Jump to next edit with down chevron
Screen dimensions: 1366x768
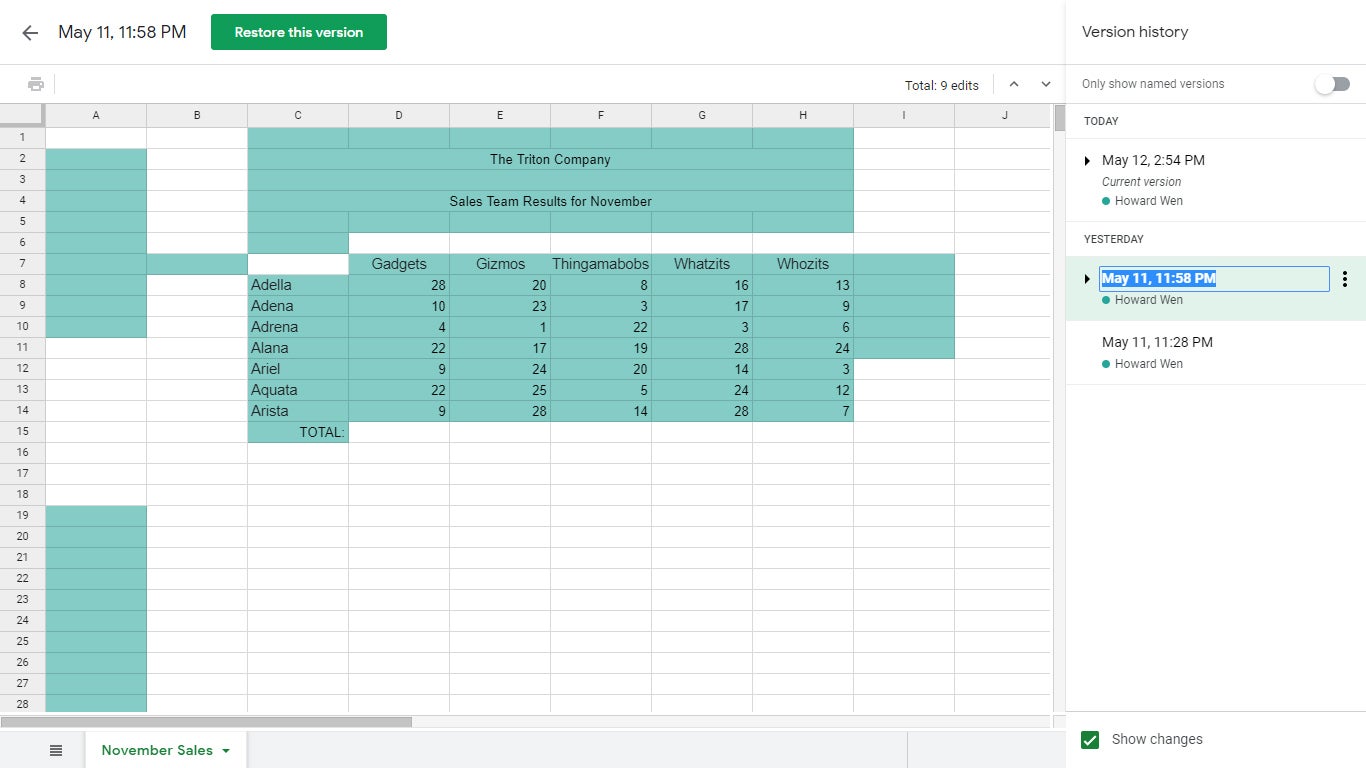(1046, 85)
